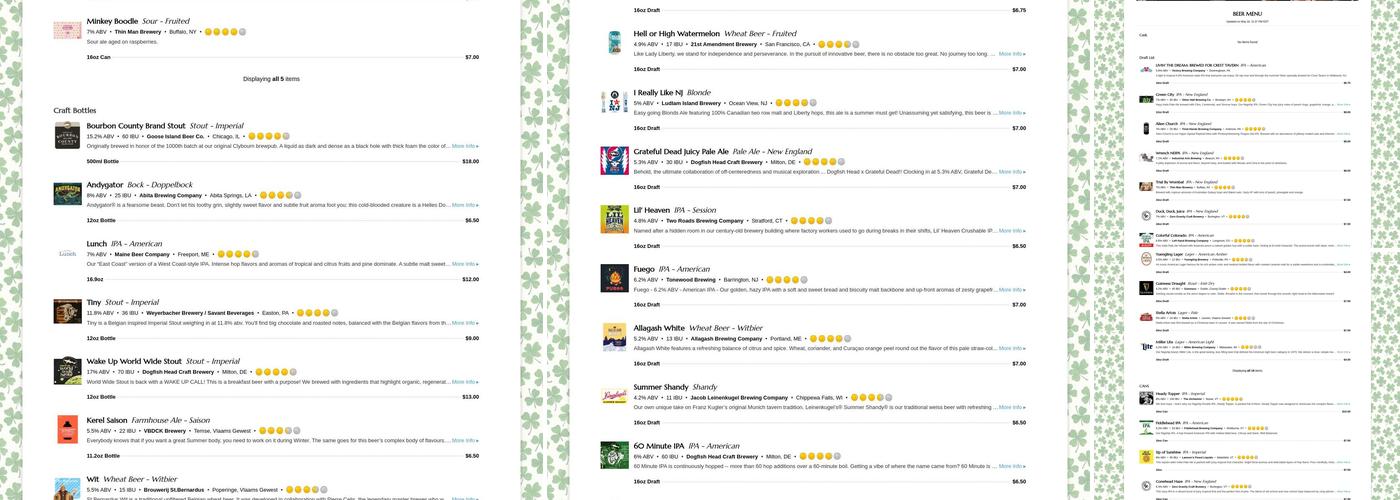
Task: Expand More Info for Summer Shandy
Action: coord(1012,407)
